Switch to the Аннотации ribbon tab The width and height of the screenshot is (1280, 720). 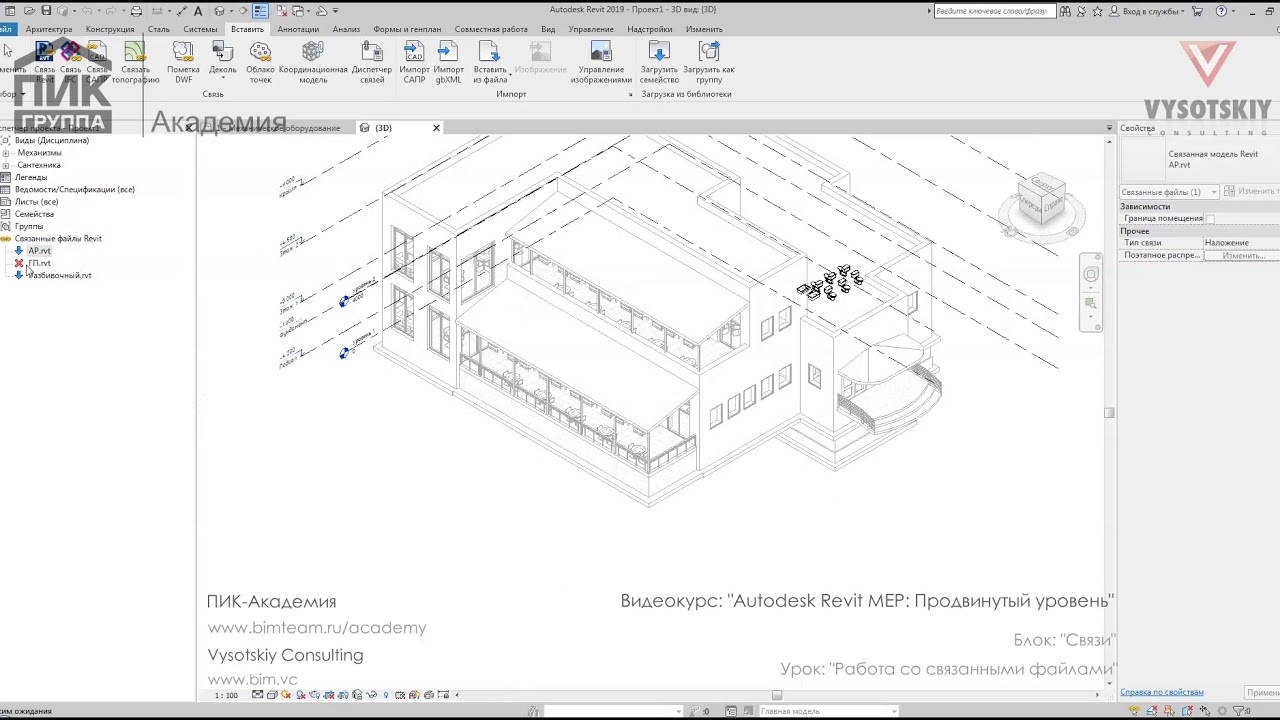(x=298, y=29)
